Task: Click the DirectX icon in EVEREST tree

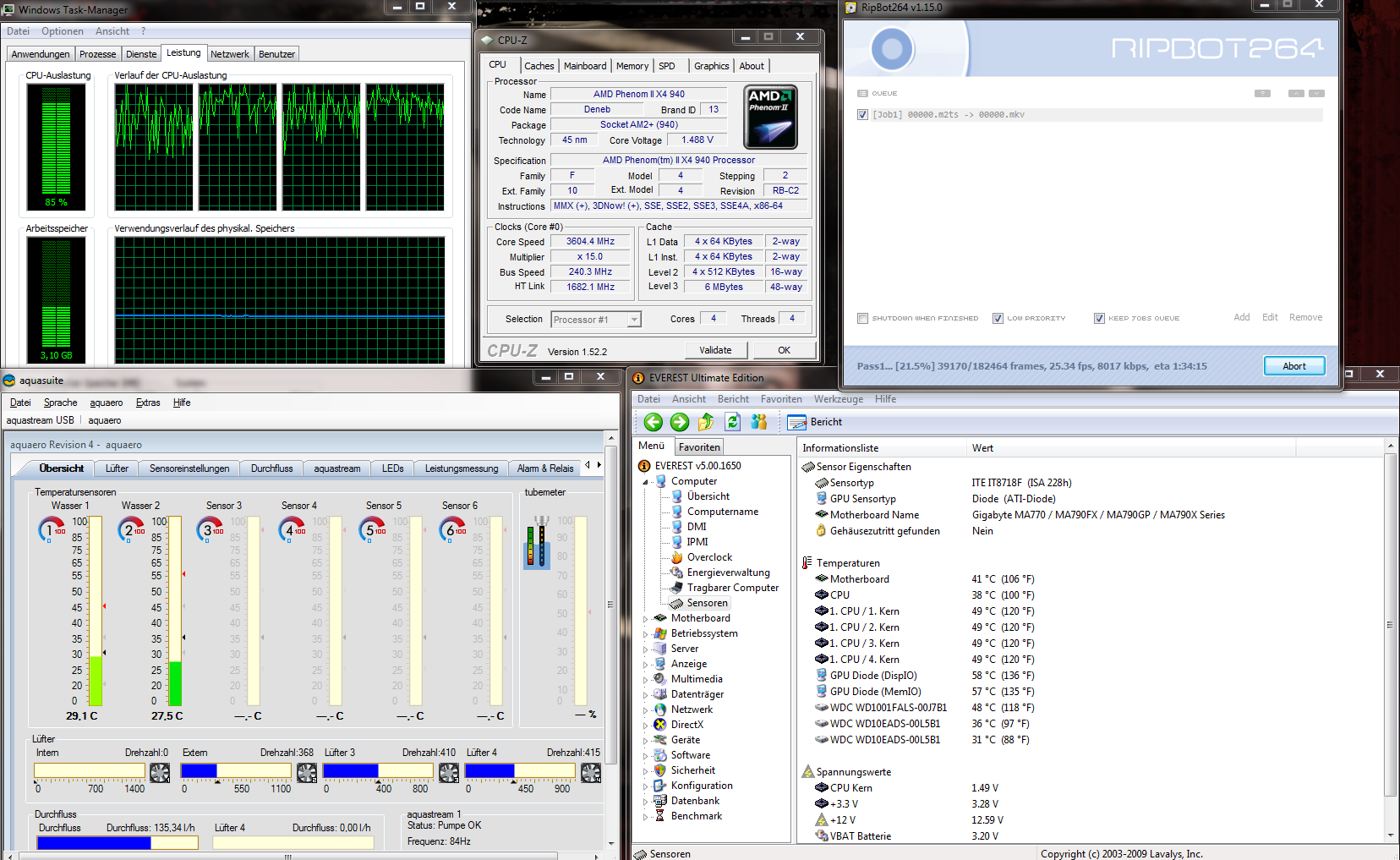Action: 660,725
